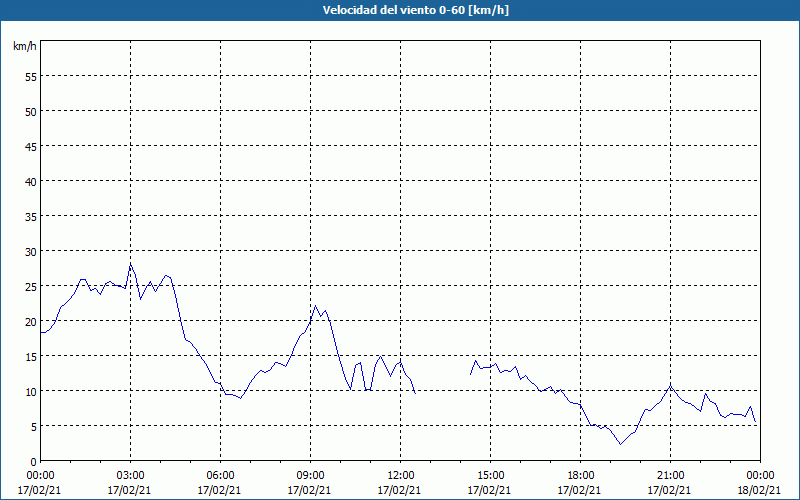Image resolution: width=800 pixels, height=500 pixels.
Task: Click the 03:00 time axis label
Action: [130, 476]
